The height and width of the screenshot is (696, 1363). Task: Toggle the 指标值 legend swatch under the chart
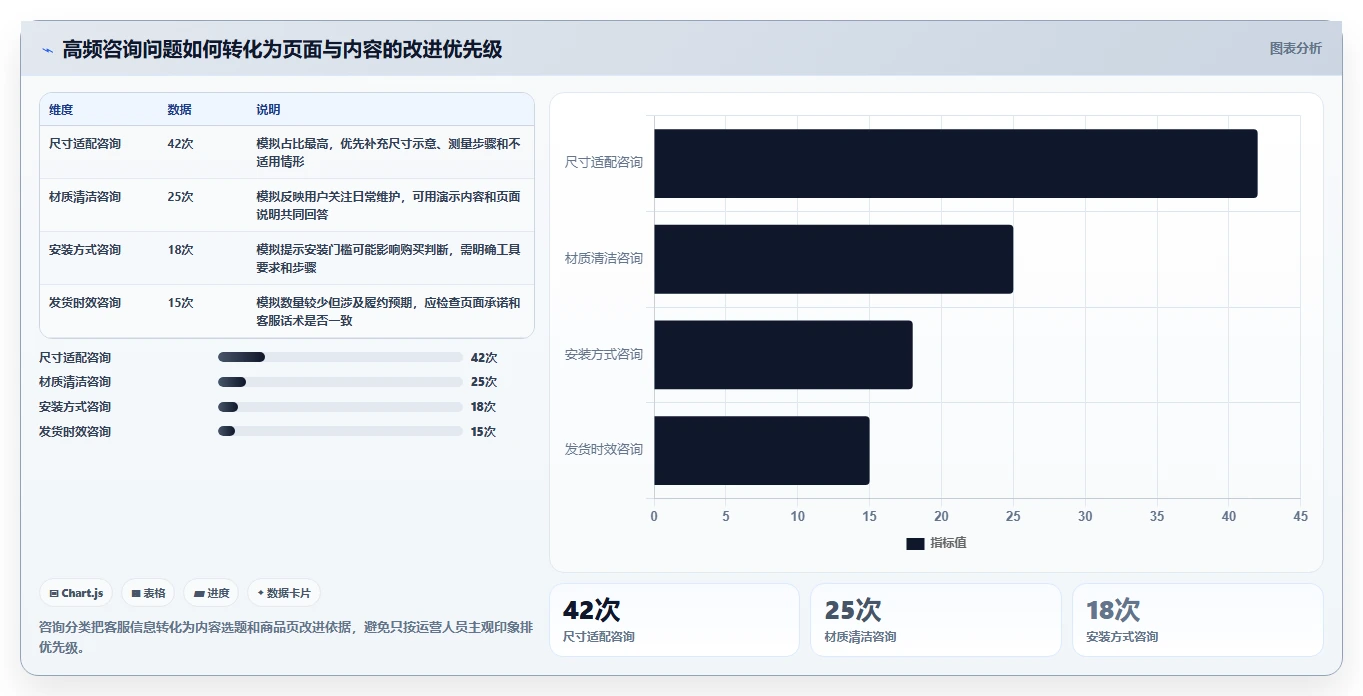coord(915,543)
